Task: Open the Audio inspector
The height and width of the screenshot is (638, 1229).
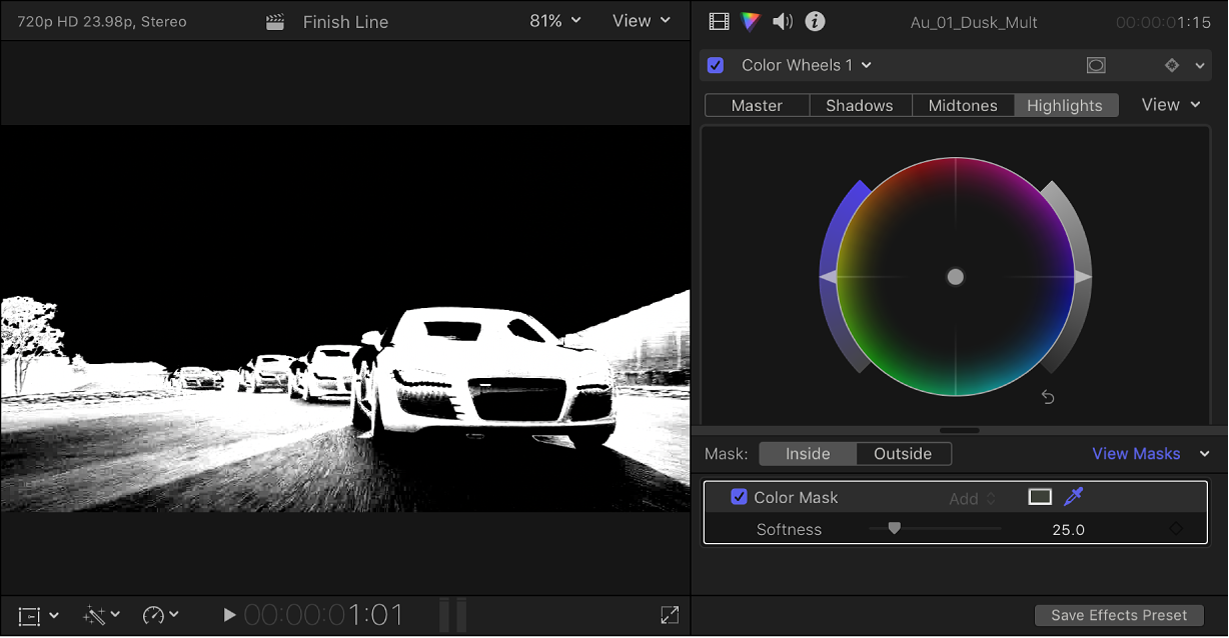Action: coord(782,21)
